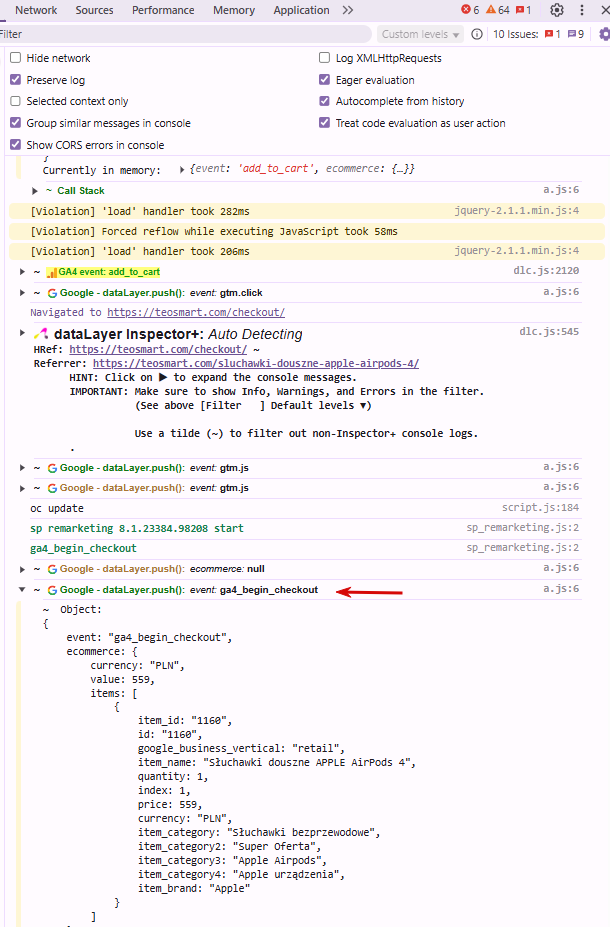Open the HRef teosmart.com/checkout link
610x927 pixels.
pyautogui.click(x=158, y=349)
